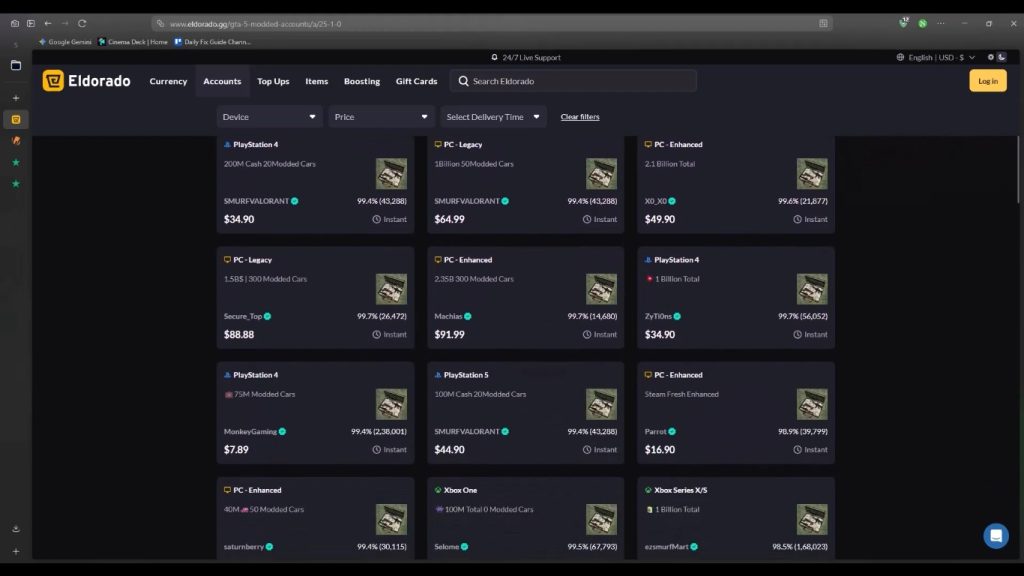Toggle the dark mode moon switch
Image resolution: width=1024 pixels, height=576 pixels.
1001,57
